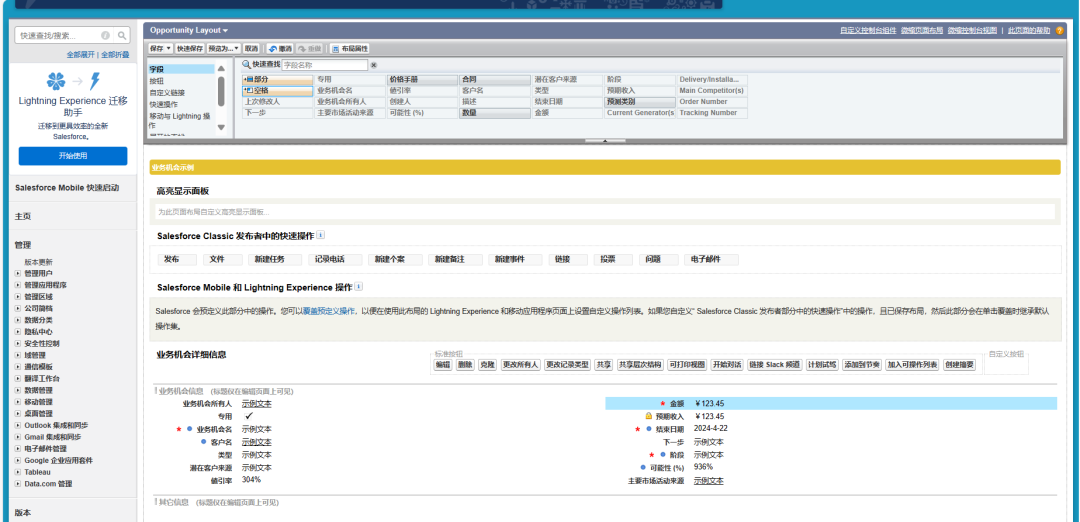
Task: Select the 预测类别 palette field
Action: (641, 102)
